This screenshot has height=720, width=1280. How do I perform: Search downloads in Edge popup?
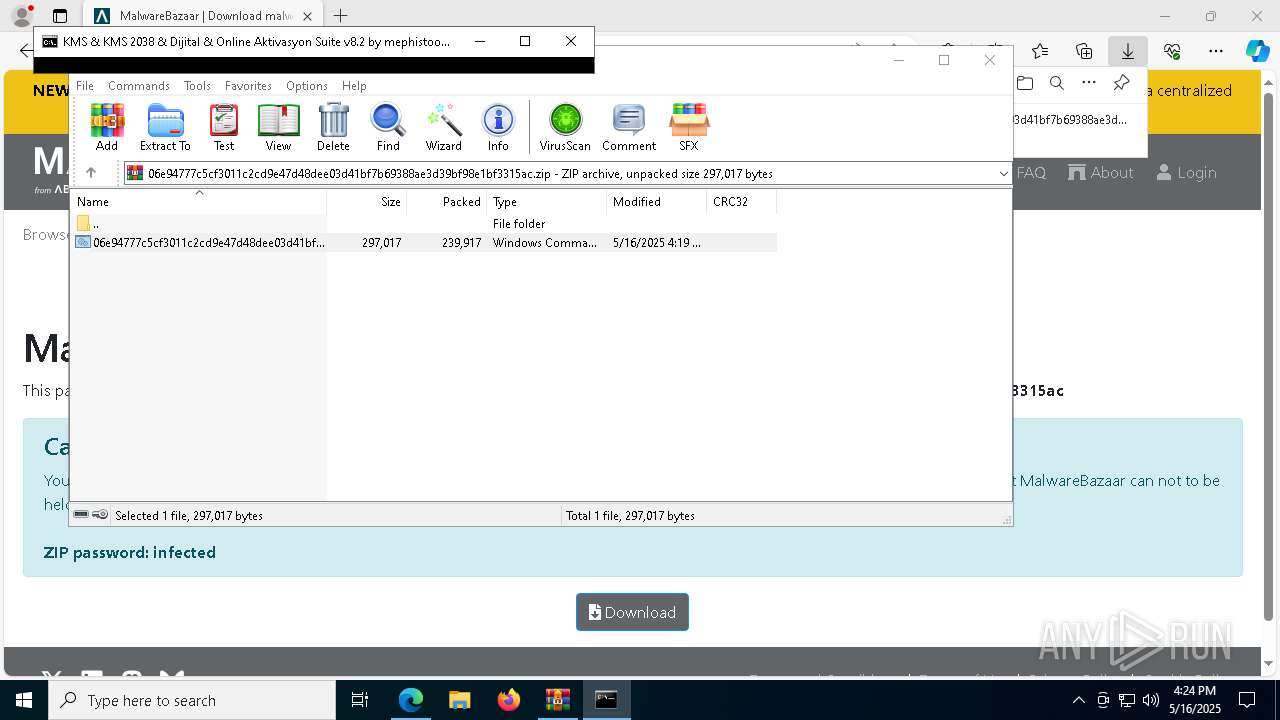tap(1057, 83)
